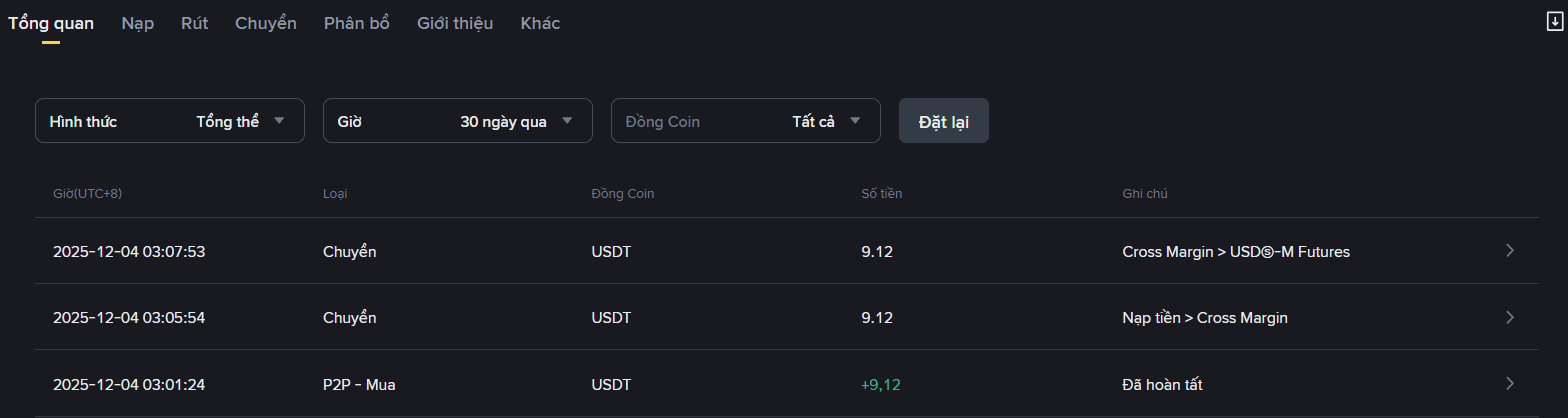Switch to the Nạp tab

pos(137,23)
